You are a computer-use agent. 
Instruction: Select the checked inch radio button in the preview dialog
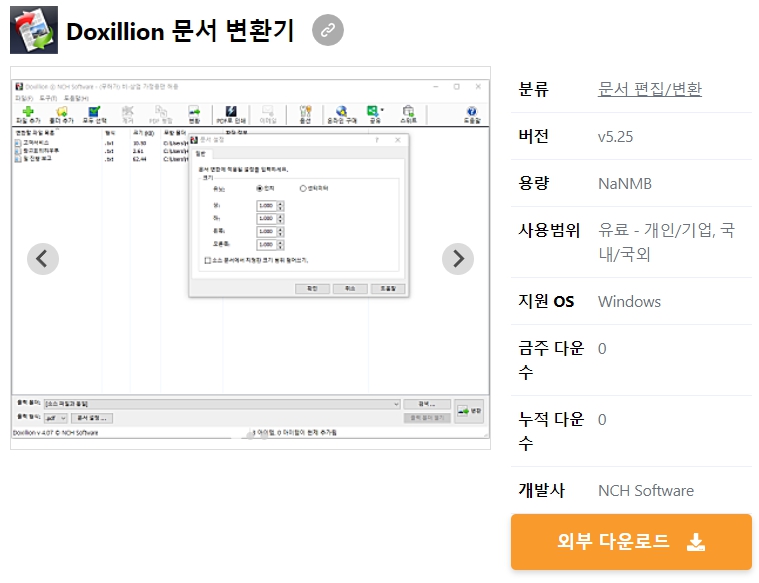[259, 188]
